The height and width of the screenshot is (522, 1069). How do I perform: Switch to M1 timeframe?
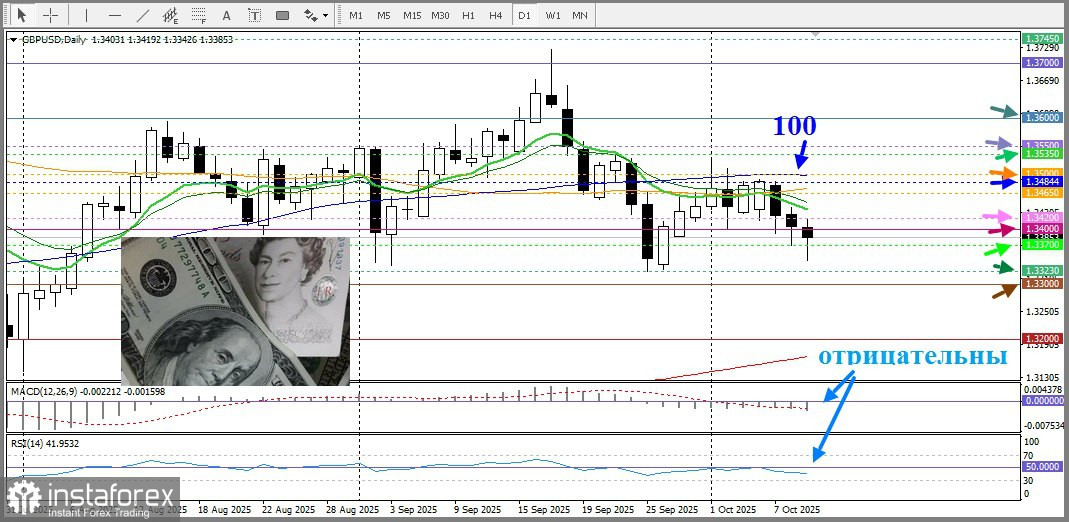(x=356, y=15)
